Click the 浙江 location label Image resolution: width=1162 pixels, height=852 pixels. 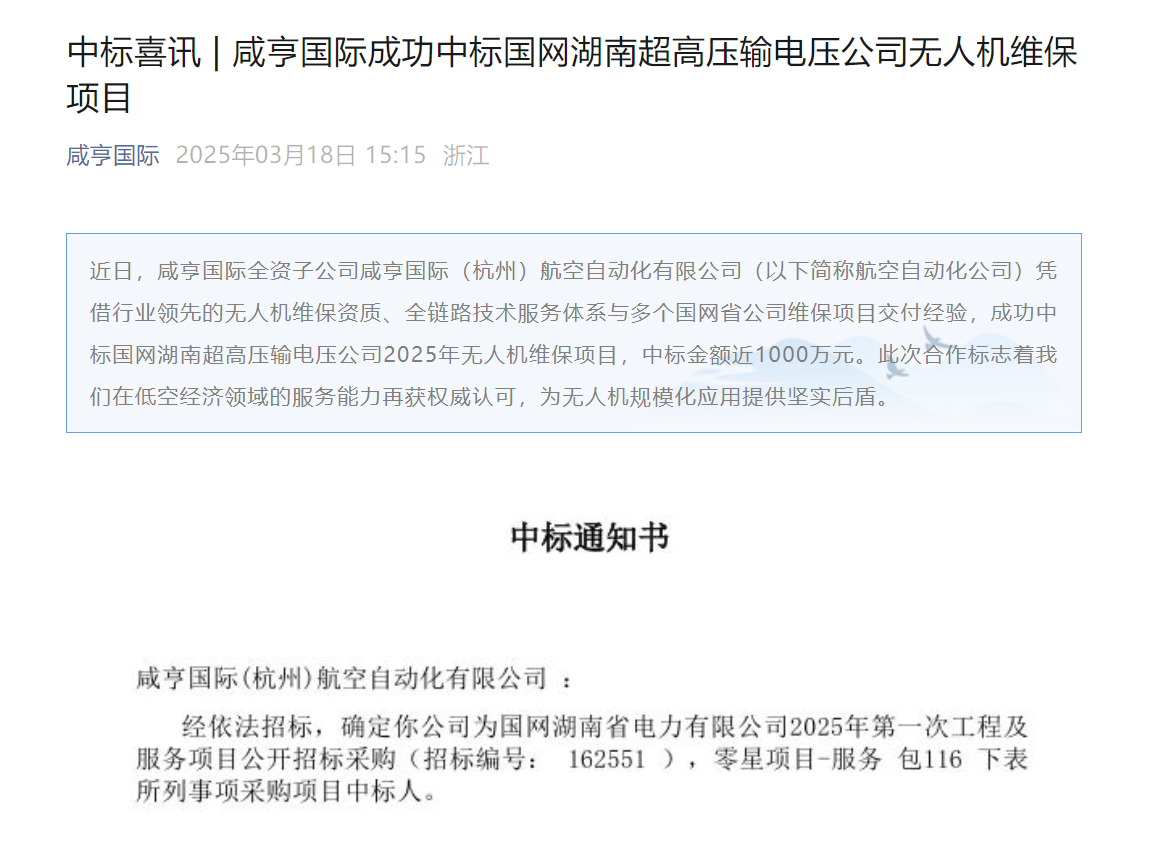pos(466,156)
